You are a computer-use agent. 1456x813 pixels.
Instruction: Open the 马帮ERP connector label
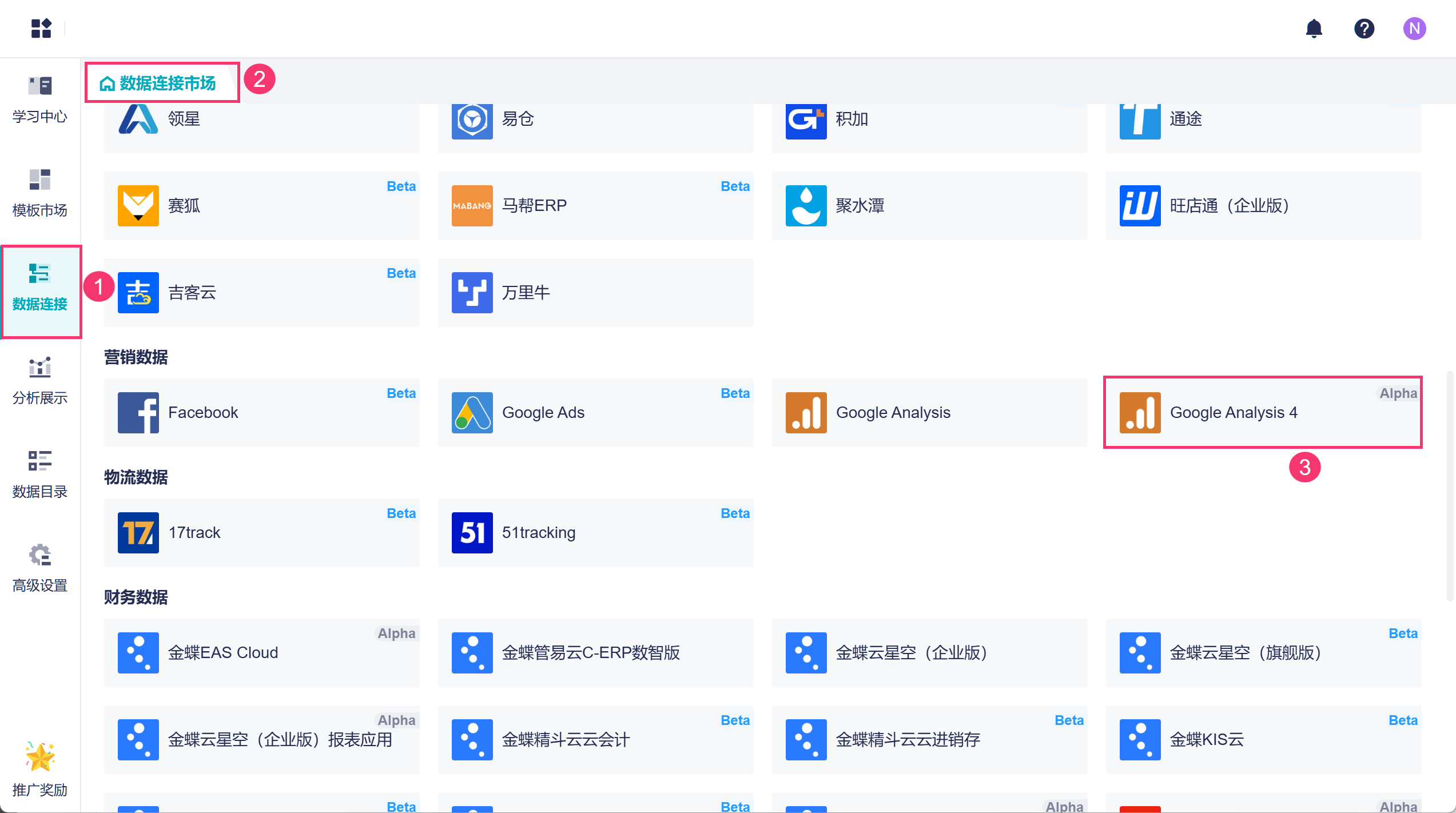[x=534, y=206]
